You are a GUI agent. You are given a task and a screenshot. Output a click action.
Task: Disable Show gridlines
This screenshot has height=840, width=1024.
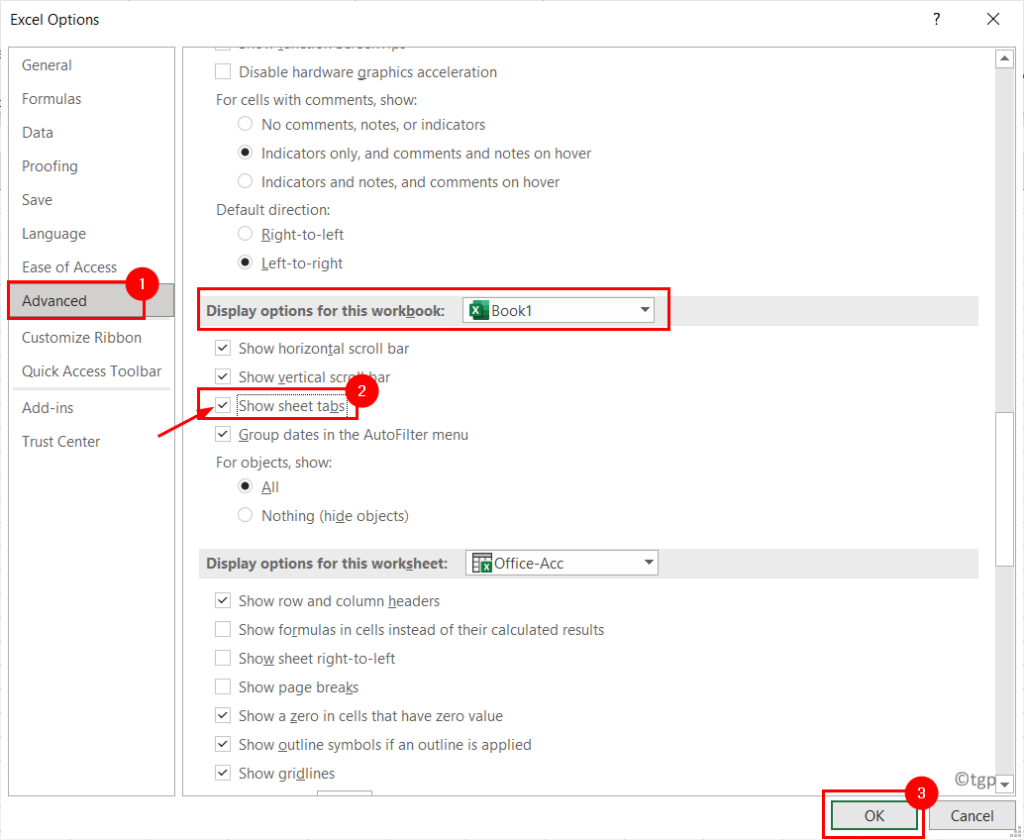(222, 773)
